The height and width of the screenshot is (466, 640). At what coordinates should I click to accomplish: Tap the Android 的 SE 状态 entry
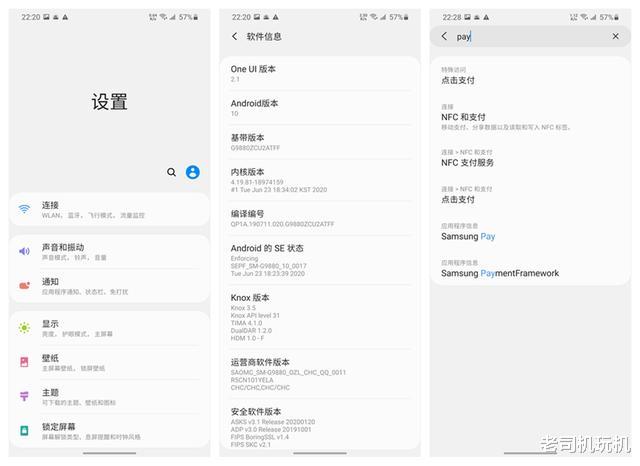tap(320, 260)
